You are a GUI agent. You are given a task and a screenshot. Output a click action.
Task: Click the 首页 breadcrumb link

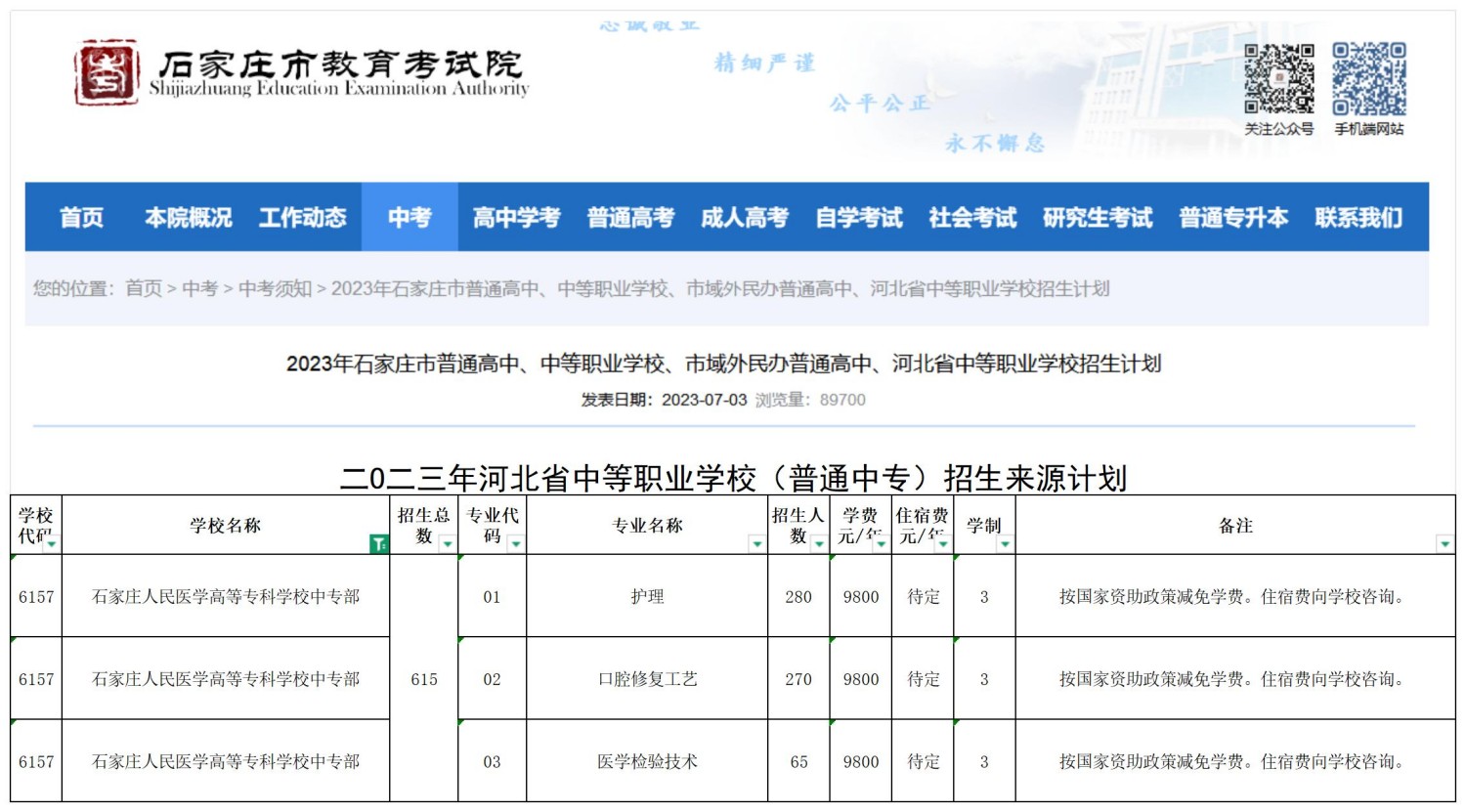point(144,288)
